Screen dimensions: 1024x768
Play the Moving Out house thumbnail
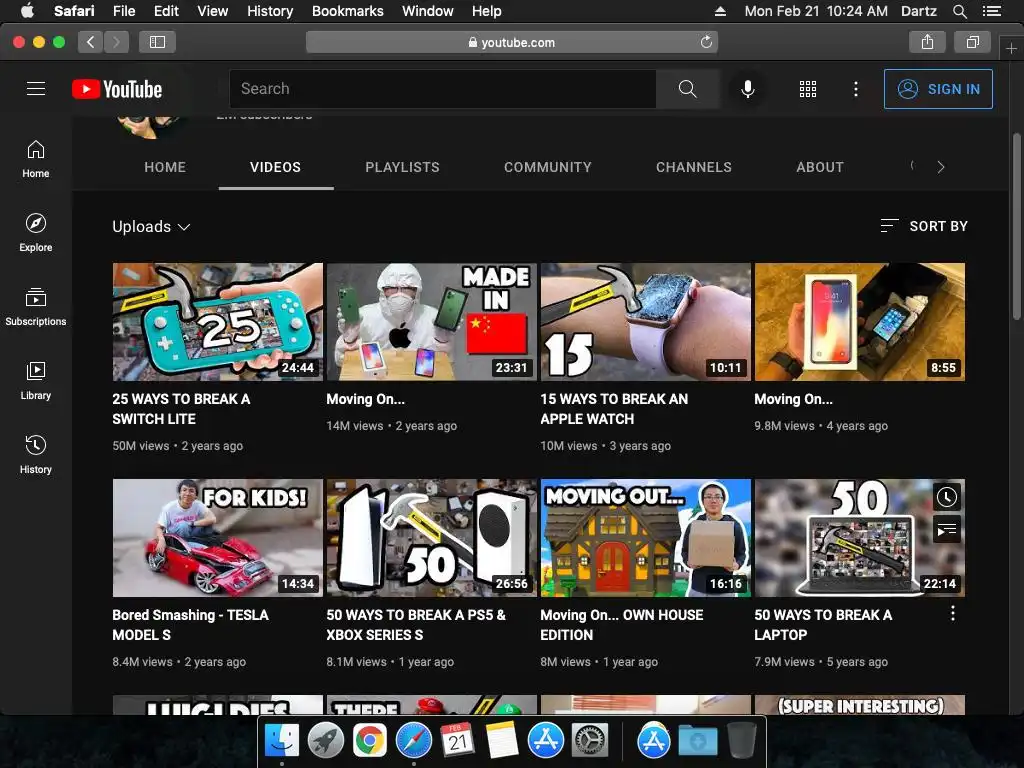645,538
